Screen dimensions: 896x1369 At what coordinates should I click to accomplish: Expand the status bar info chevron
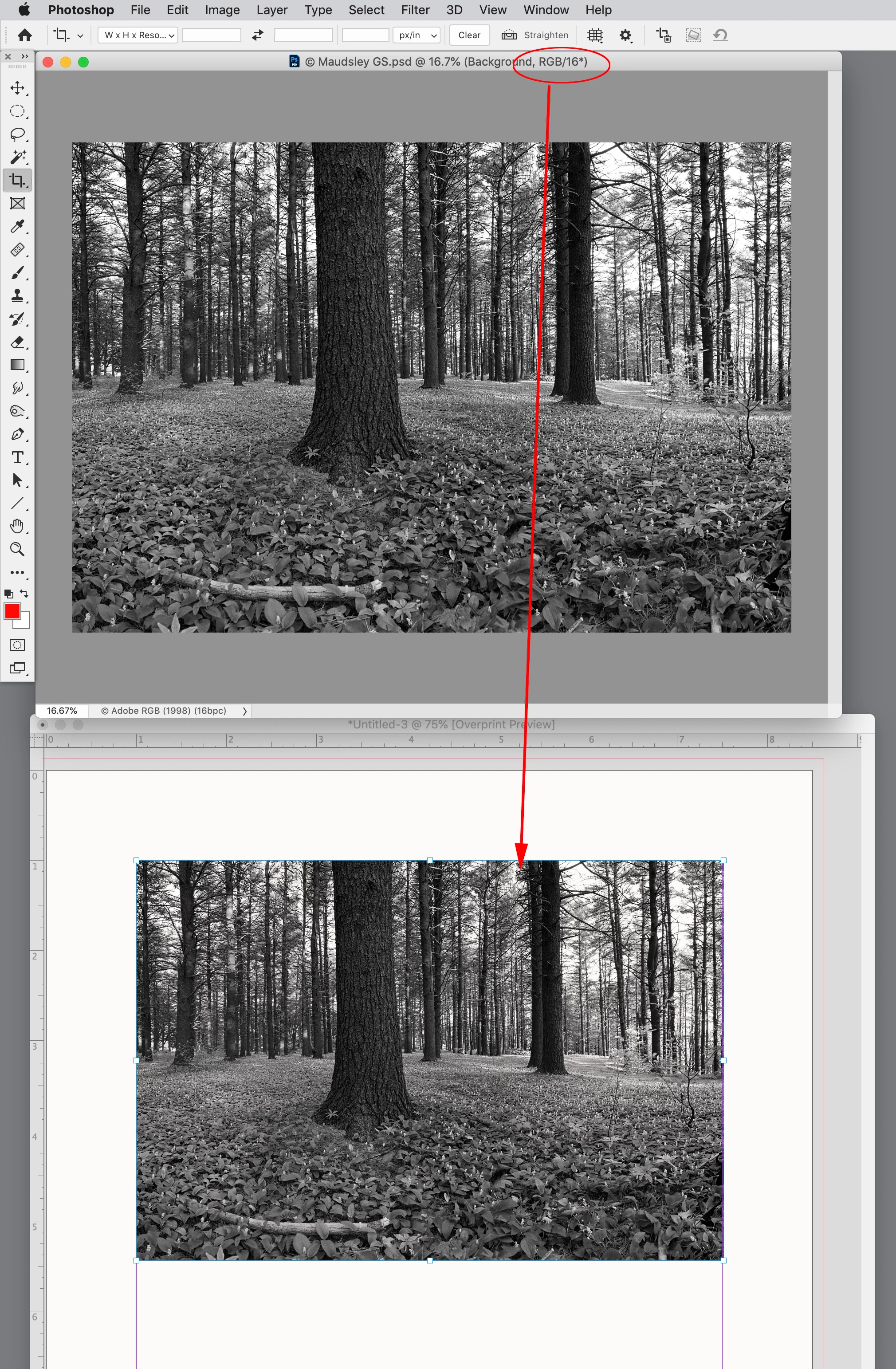pos(244,711)
